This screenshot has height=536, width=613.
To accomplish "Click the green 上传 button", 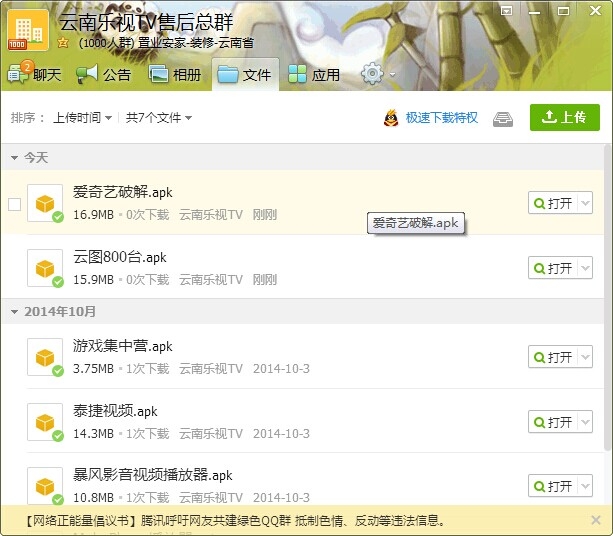I will click(x=565, y=117).
